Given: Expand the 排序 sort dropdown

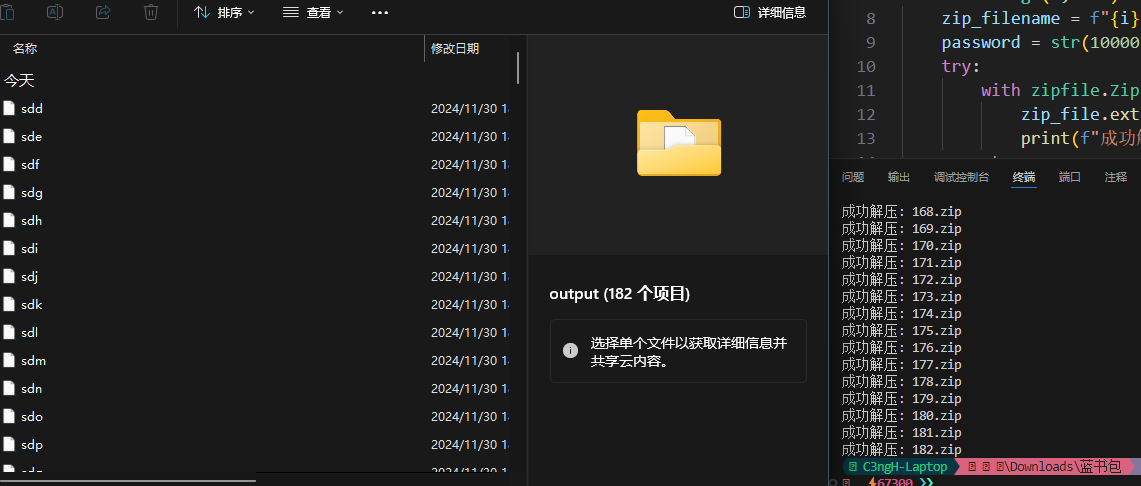Looking at the screenshot, I should pos(224,12).
